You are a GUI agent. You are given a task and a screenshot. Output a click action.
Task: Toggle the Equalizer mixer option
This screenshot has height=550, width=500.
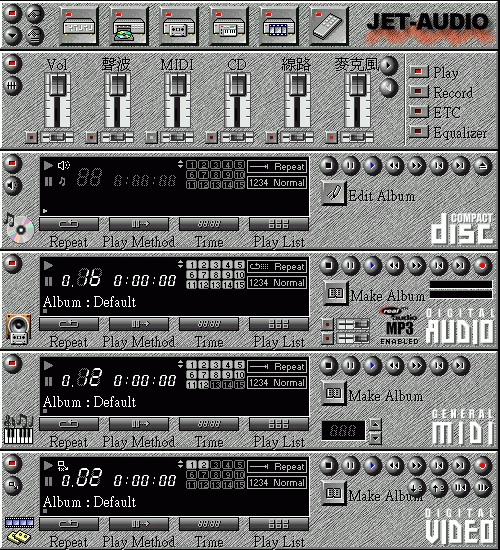[x=418, y=132]
